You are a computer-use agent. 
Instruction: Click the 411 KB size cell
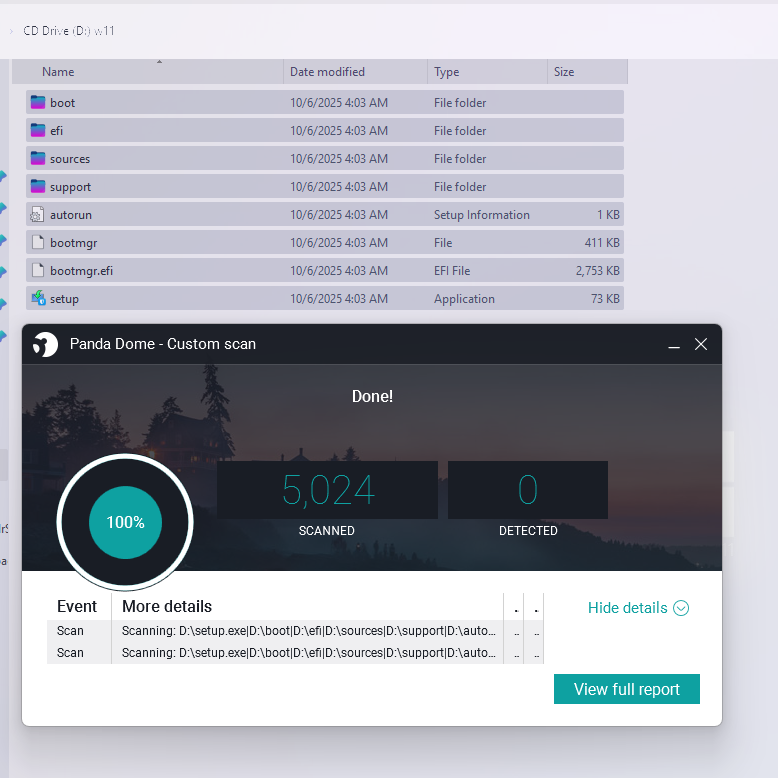coord(602,243)
